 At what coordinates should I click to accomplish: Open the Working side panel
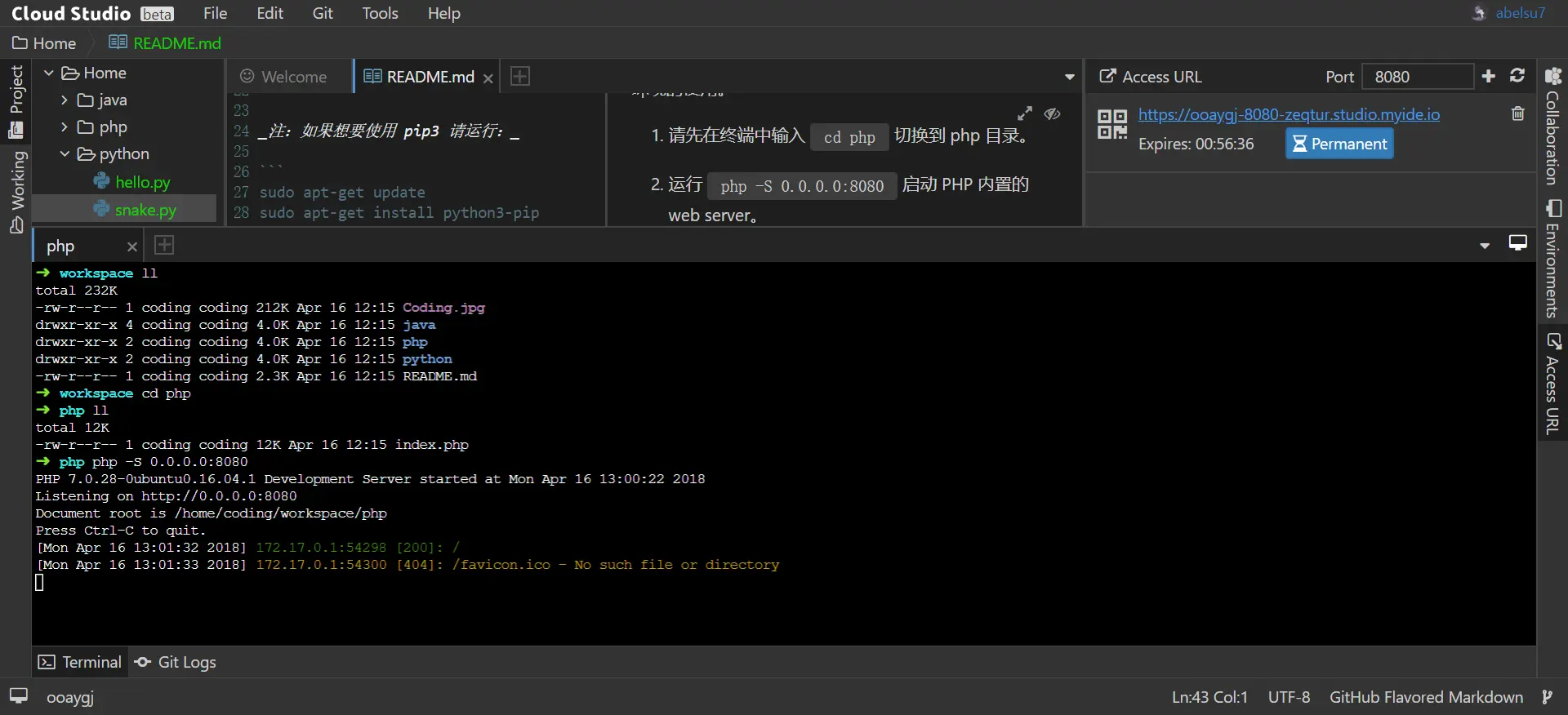[16, 192]
